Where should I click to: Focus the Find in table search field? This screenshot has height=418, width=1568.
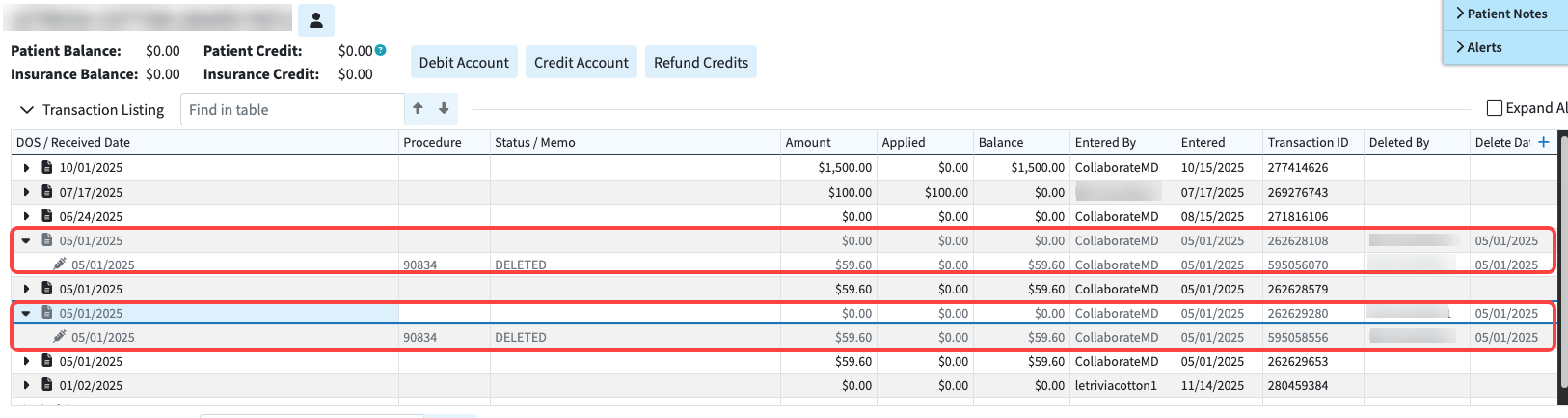tap(291, 109)
